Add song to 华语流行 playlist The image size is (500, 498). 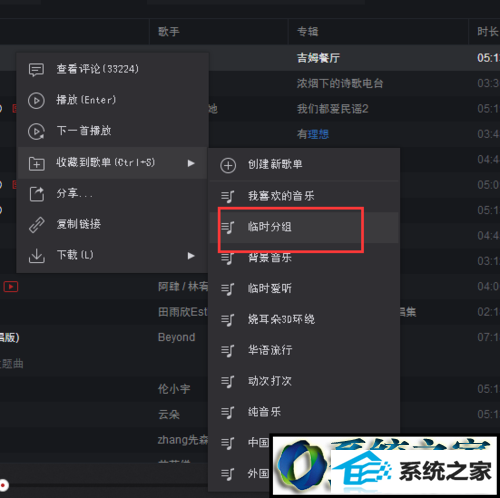click(304, 350)
